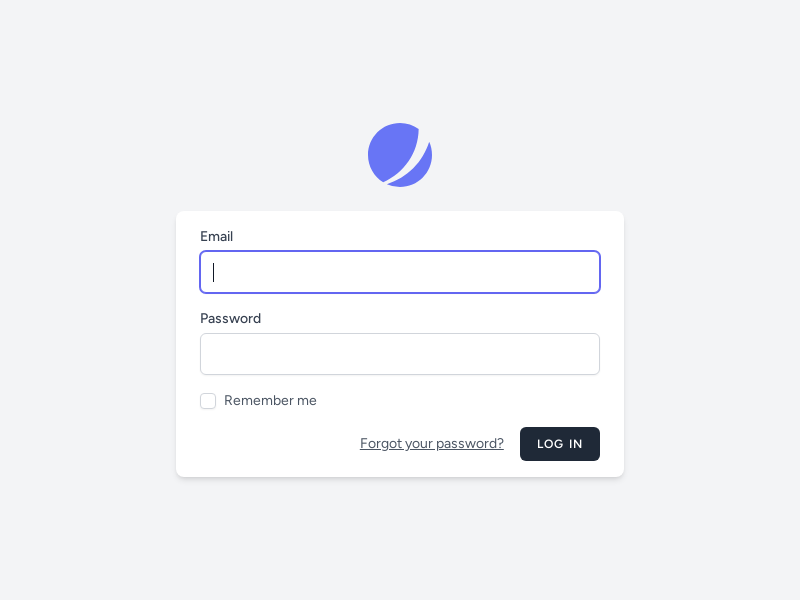The image size is (800, 600).
Task: Start password recovery via Forgot link
Action: (x=432, y=444)
